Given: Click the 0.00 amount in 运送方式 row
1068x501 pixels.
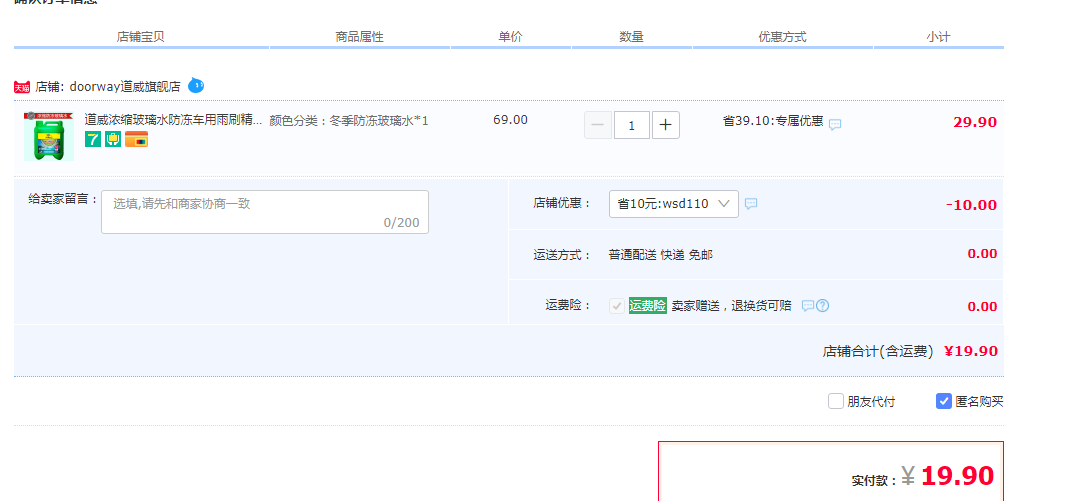Looking at the screenshot, I should click(982, 254).
